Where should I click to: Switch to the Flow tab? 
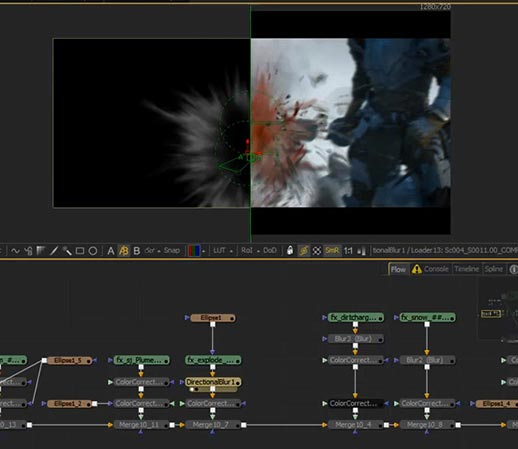[398, 269]
